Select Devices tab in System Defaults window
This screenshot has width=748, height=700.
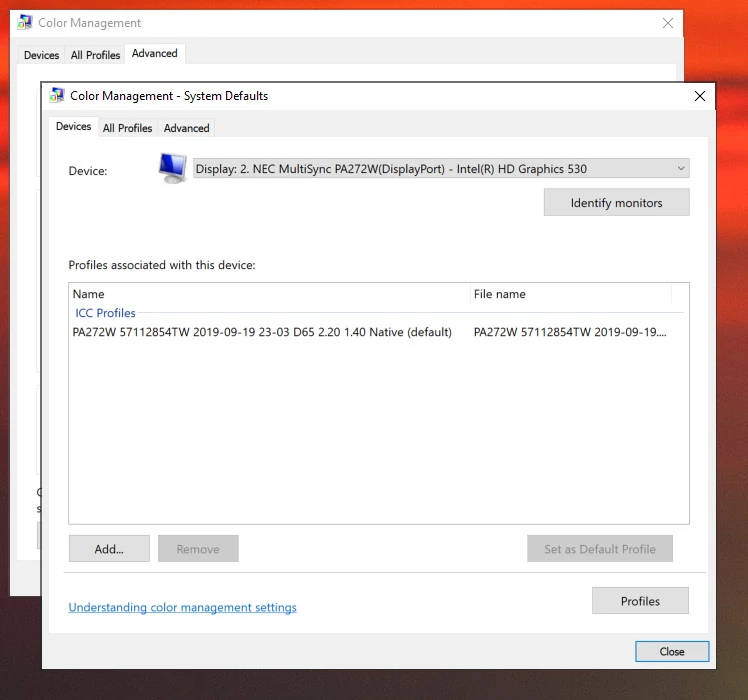coord(73,126)
